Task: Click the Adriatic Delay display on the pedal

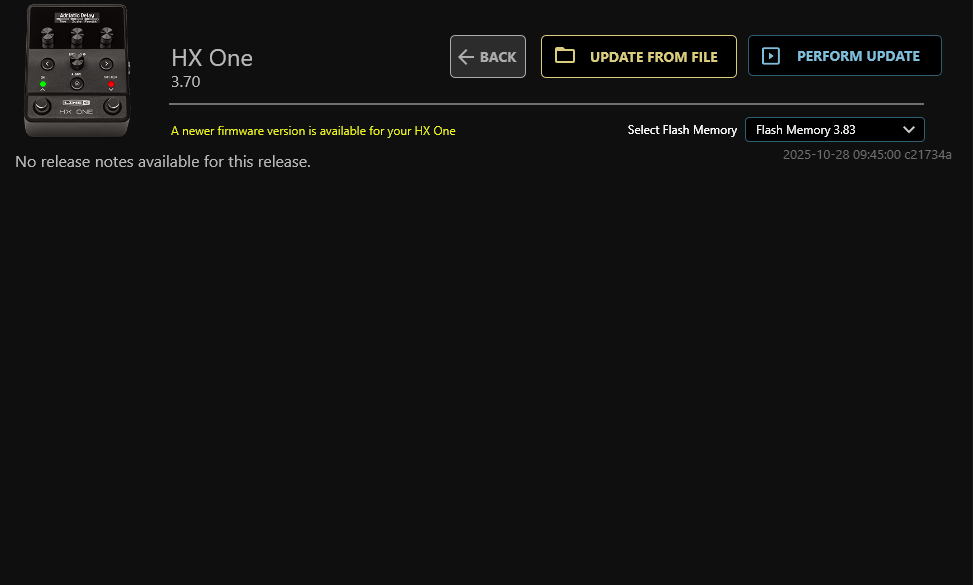Action: pyautogui.click(x=76, y=18)
